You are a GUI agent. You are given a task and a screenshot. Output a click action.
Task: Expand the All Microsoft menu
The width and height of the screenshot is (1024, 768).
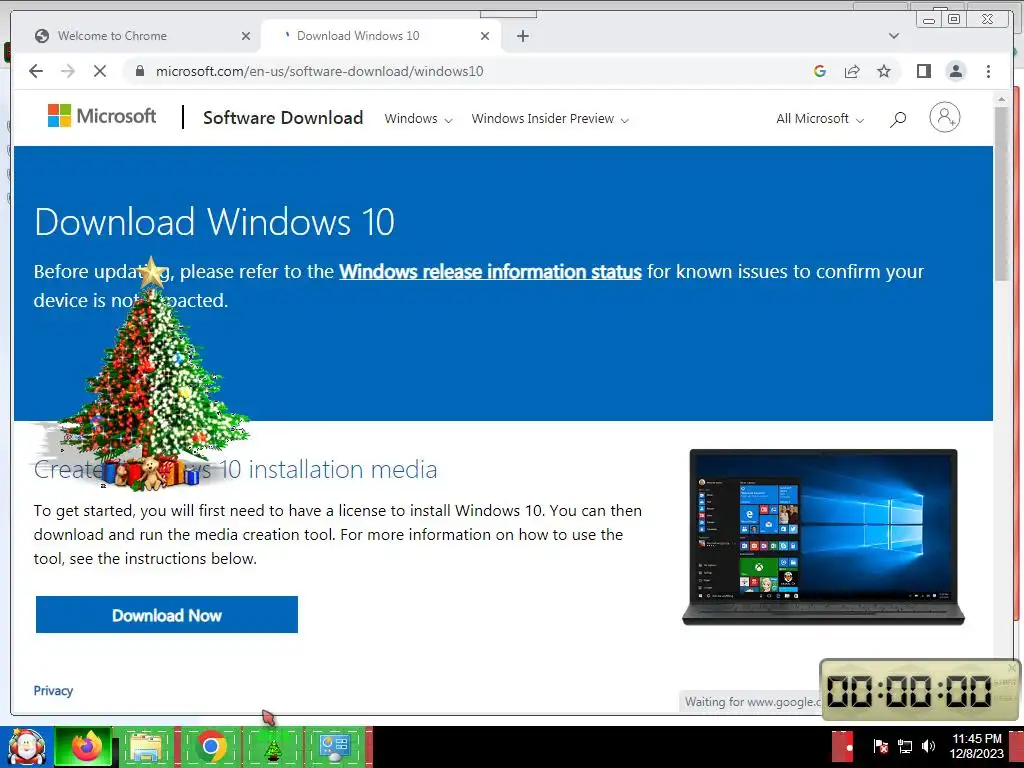pyautogui.click(x=820, y=119)
